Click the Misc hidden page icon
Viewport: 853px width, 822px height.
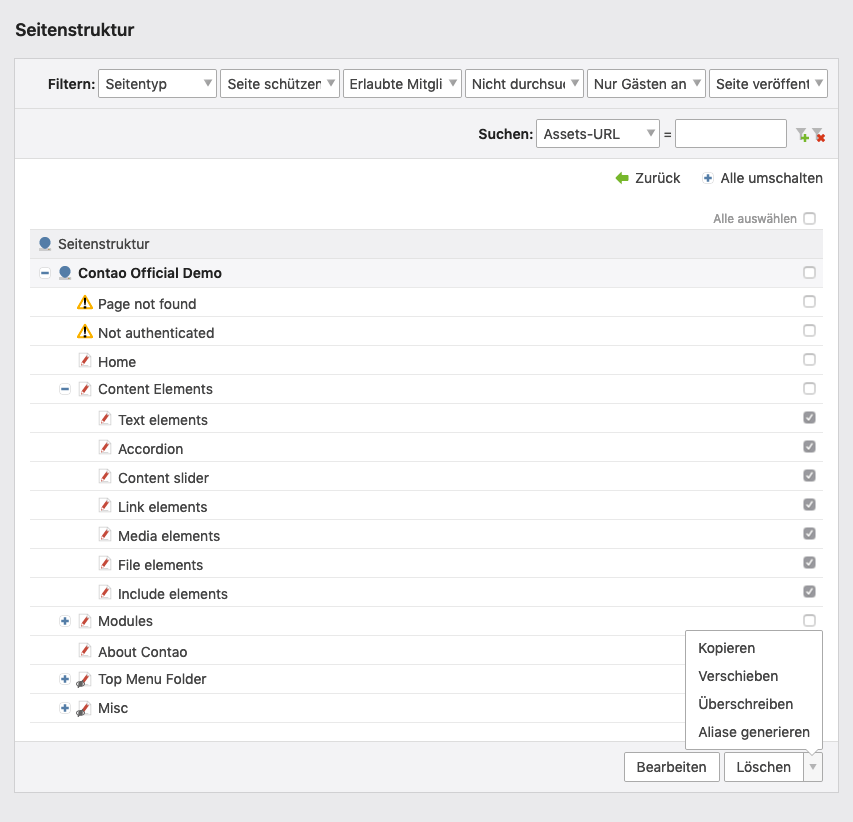tap(84, 708)
